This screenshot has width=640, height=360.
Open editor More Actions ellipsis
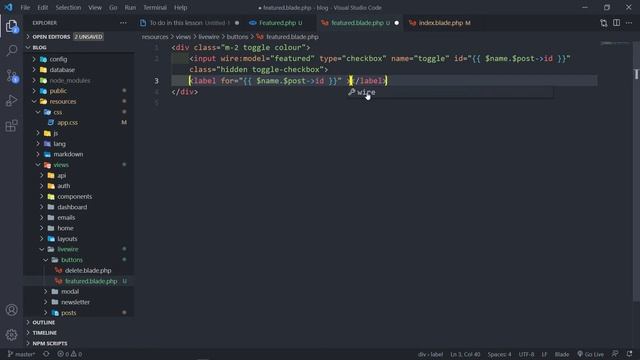click(x=629, y=23)
